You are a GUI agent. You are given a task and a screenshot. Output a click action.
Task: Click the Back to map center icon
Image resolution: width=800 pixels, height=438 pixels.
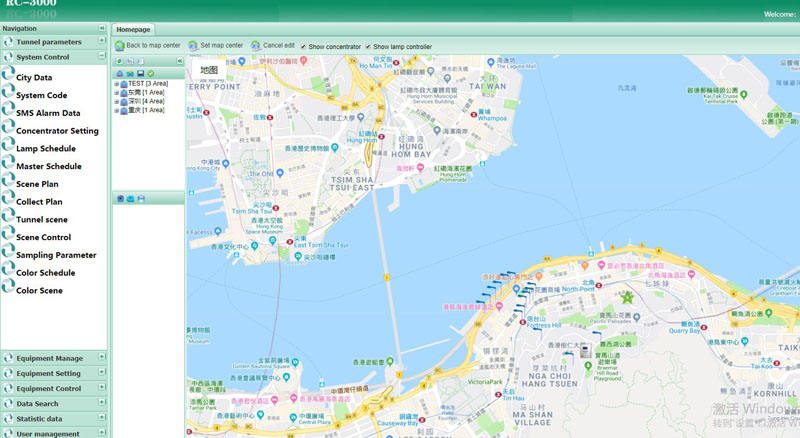click(x=120, y=46)
